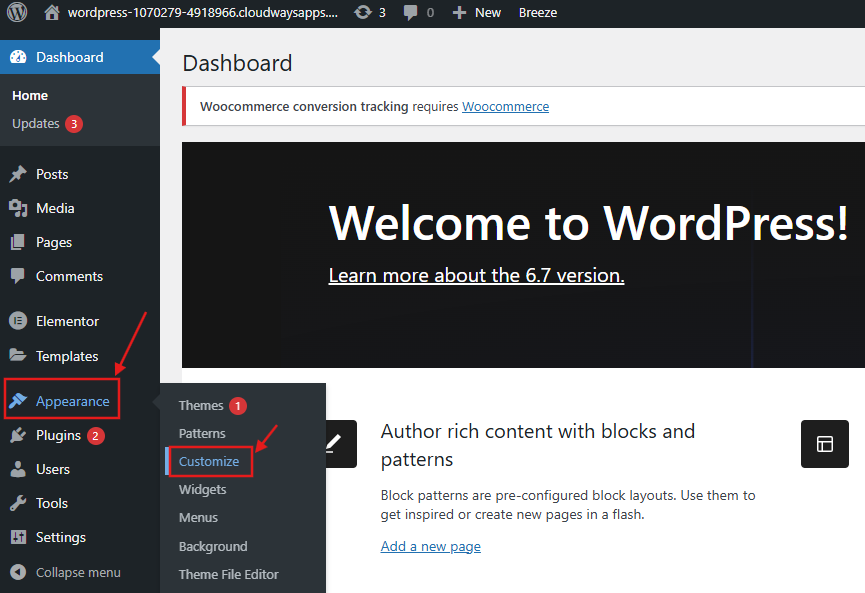Expand the Appearance menu
The width and height of the screenshot is (865, 593).
72,401
